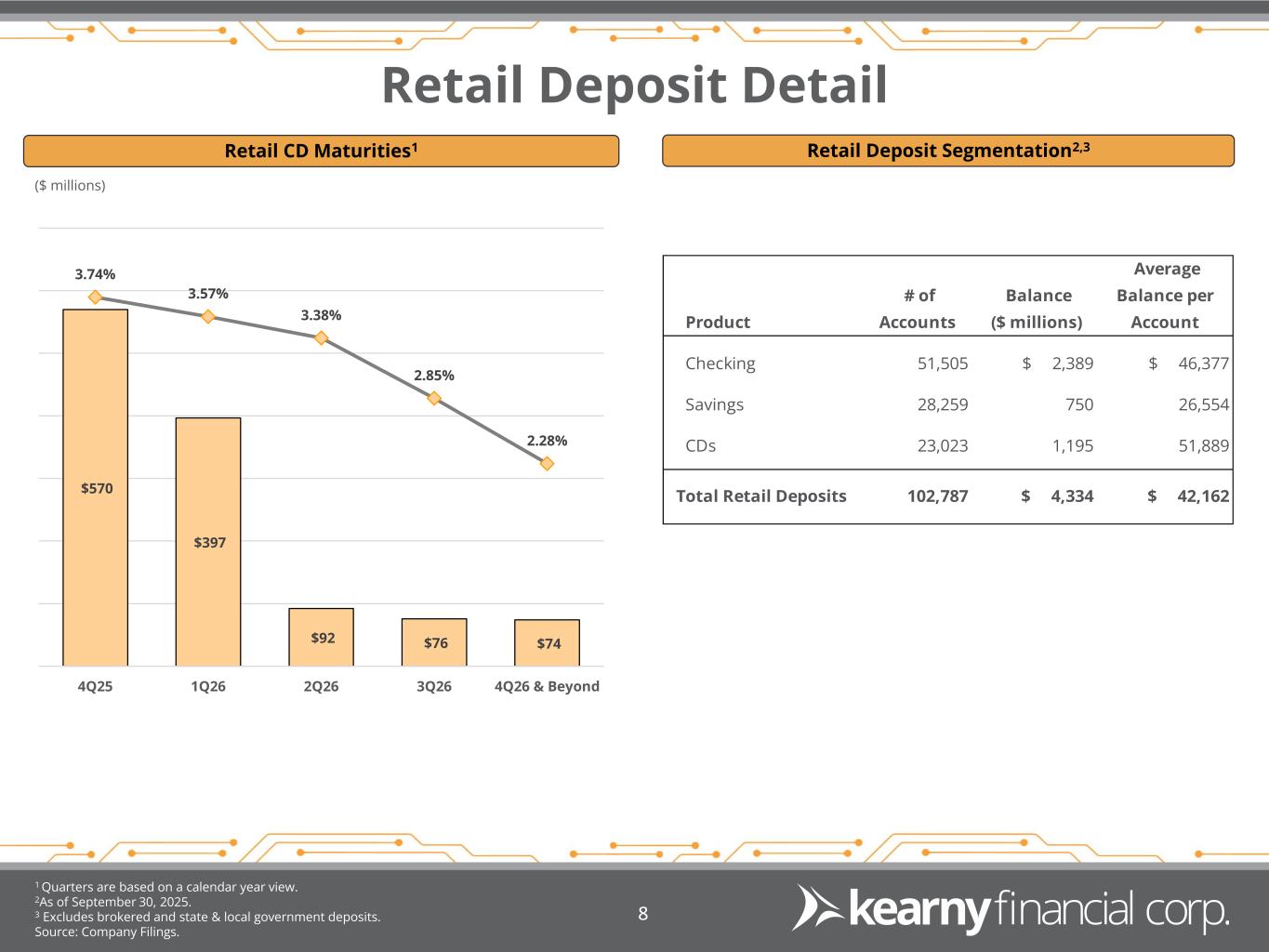Click the 2.28% diamond data point
The height and width of the screenshot is (952, 1269).
(548, 463)
